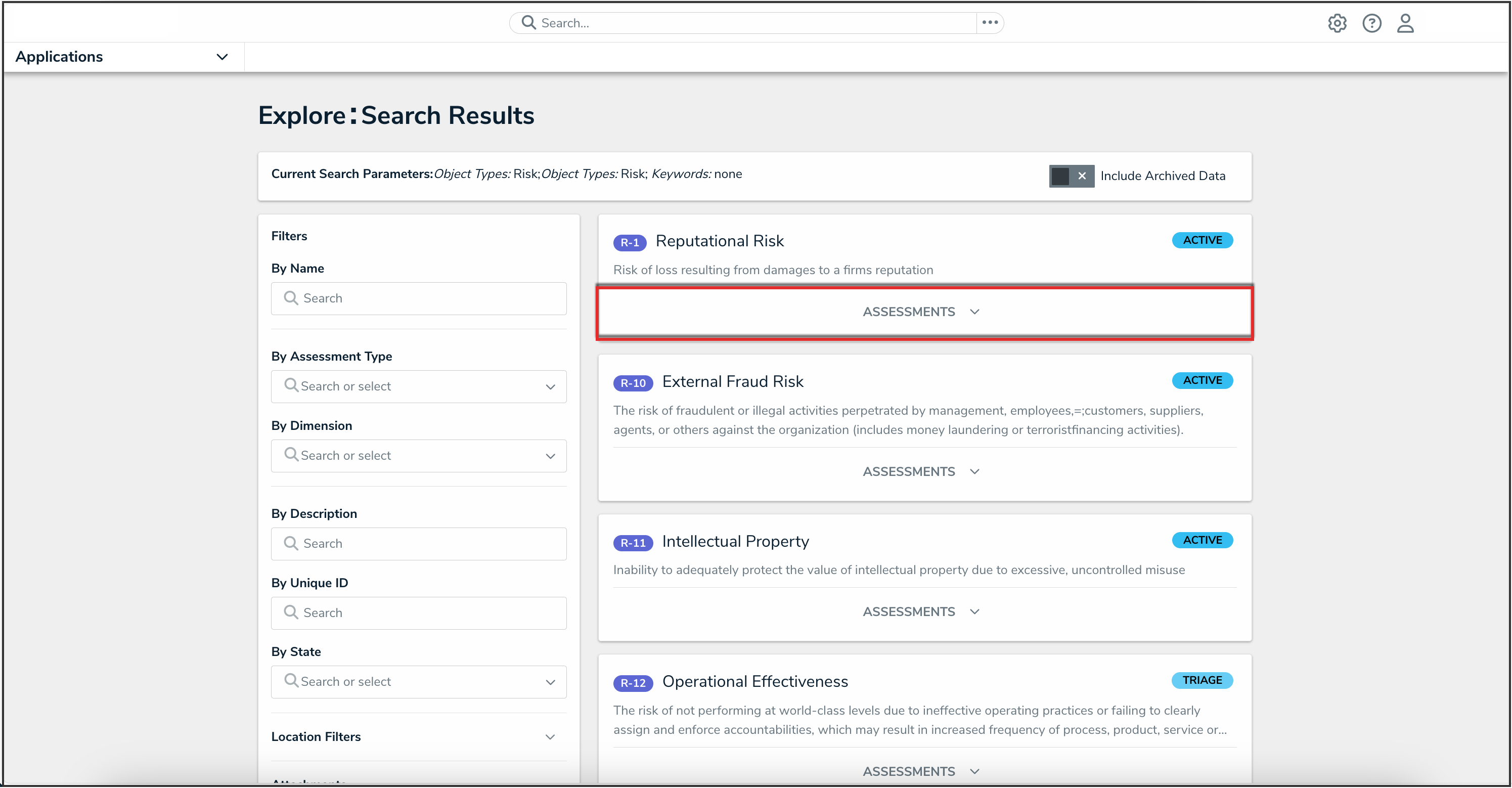The height and width of the screenshot is (788, 1512).
Task: Click the three-dot search options icon
Action: point(990,22)
